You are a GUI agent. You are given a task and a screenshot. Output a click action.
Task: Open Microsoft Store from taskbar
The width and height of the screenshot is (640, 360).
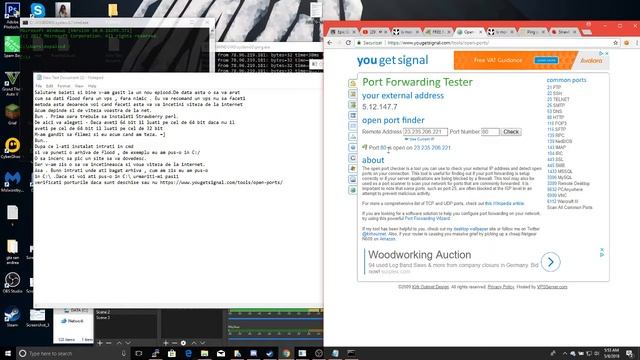click(x=172, y=353)
